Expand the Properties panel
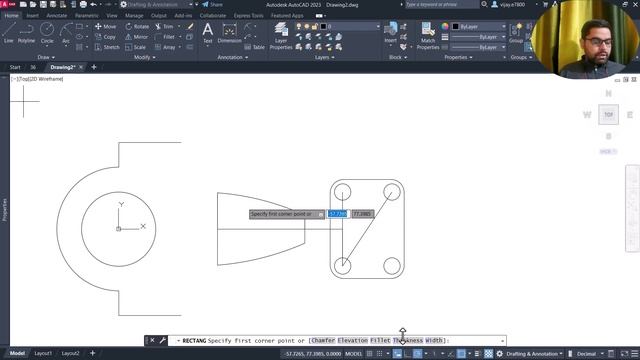The image size is (640, 360). (x=458, y=58)
